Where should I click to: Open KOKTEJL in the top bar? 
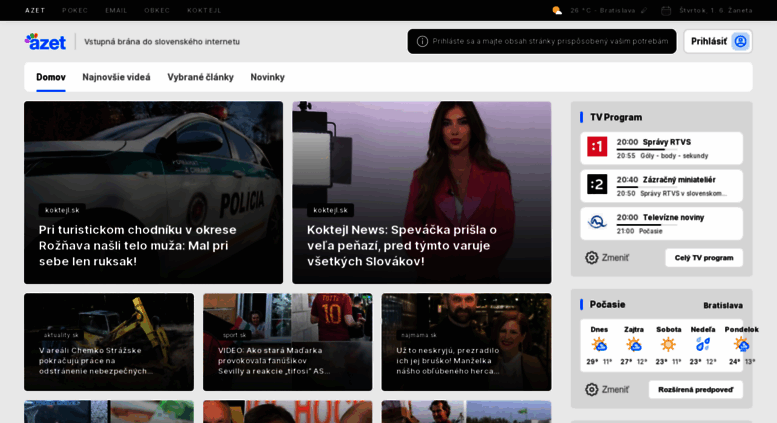204,10
